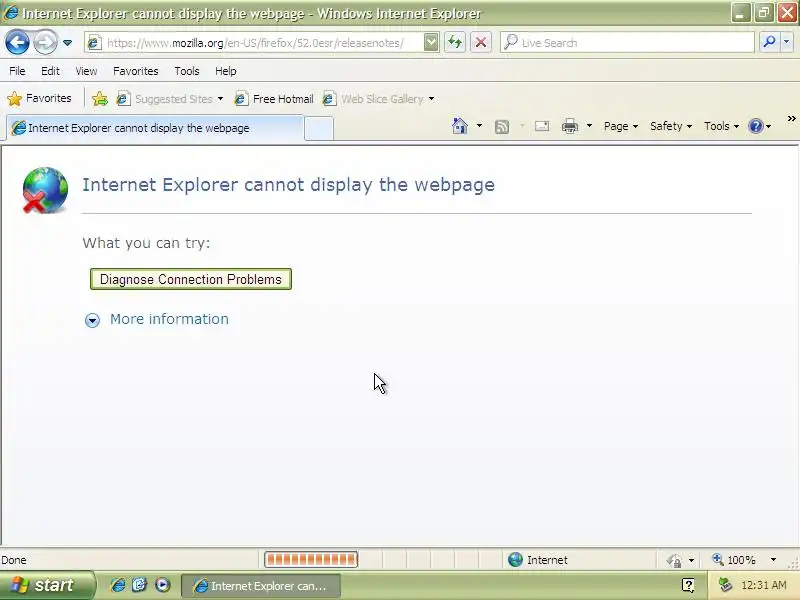Open the View menu
800x600 pixels.
(x=86, y=71)
